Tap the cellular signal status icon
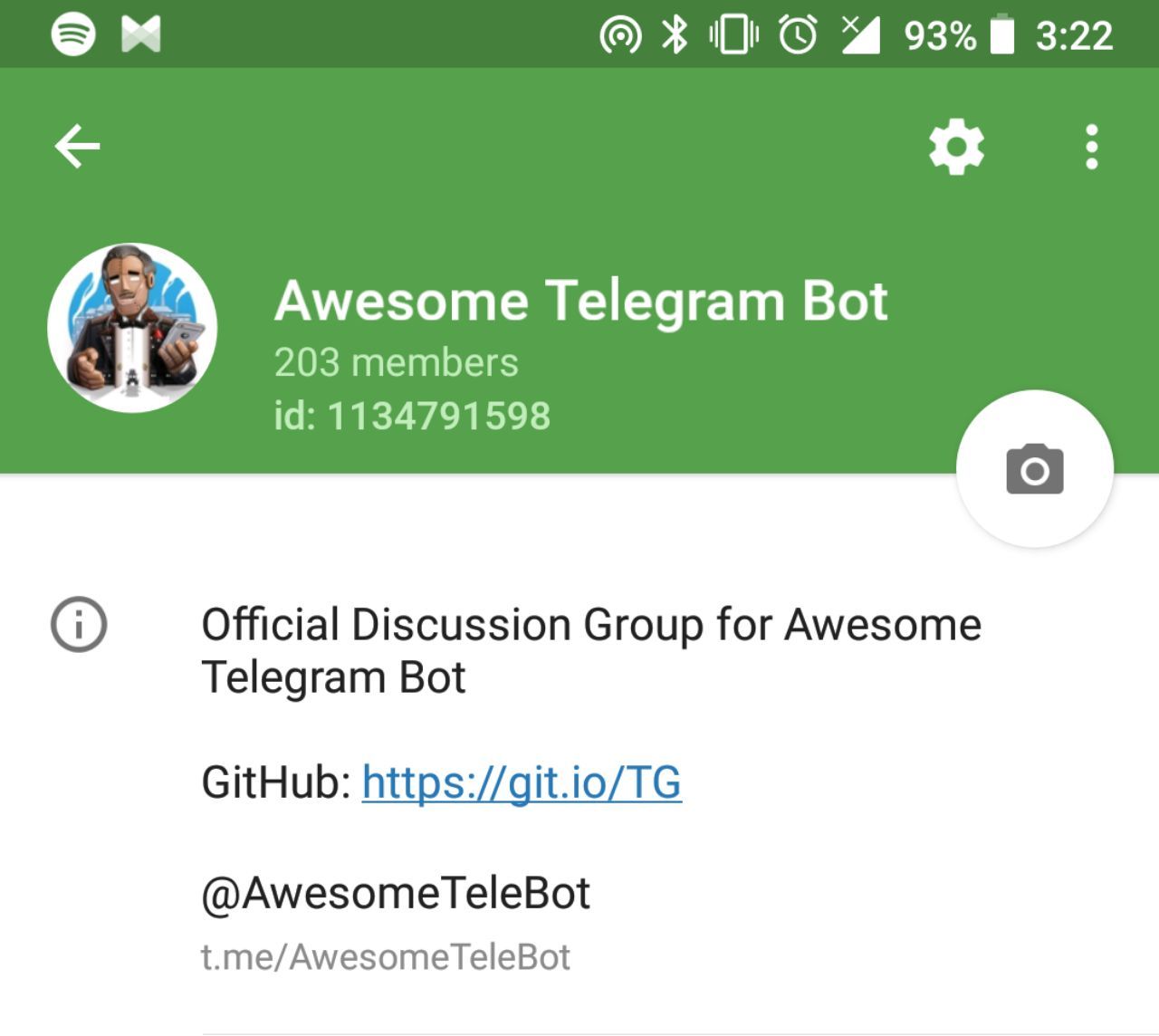This screenshot has height=1036, width=1159. pyautogui.click(x=860, y=35)
